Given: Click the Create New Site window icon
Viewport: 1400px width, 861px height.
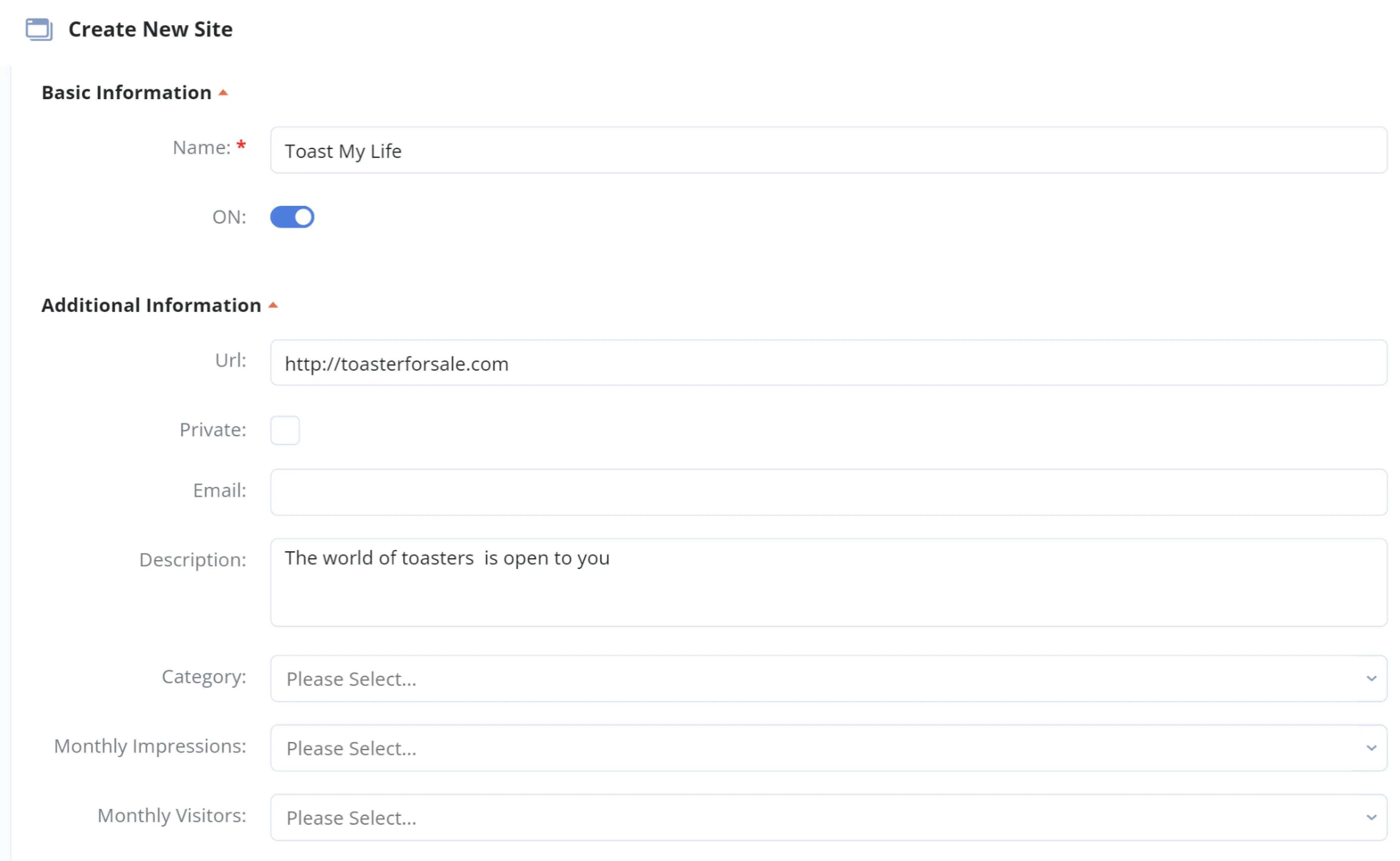Looking at the screenshot, I should (39, 30).
